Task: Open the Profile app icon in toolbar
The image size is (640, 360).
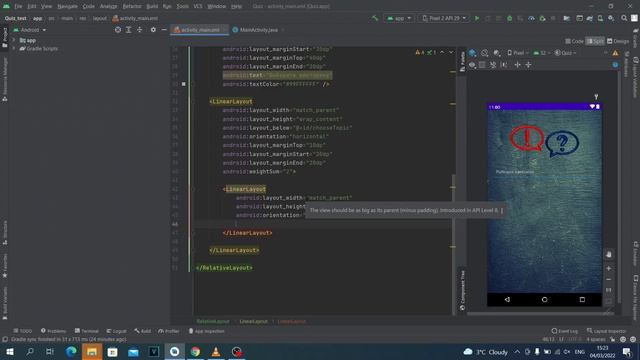Action: pos(531,18)
